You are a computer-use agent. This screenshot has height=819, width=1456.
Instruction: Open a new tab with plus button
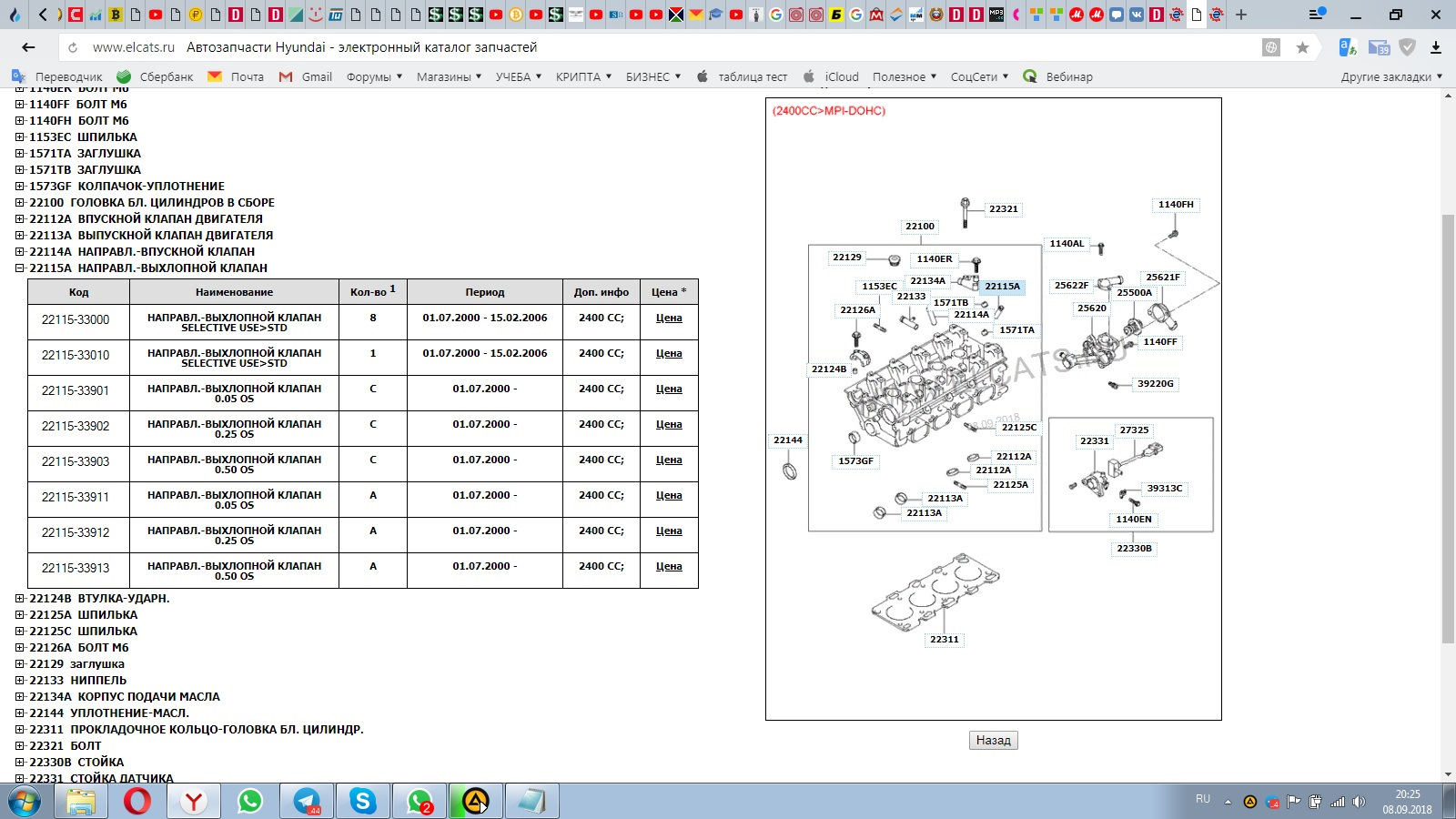[x=1241, y=15]
